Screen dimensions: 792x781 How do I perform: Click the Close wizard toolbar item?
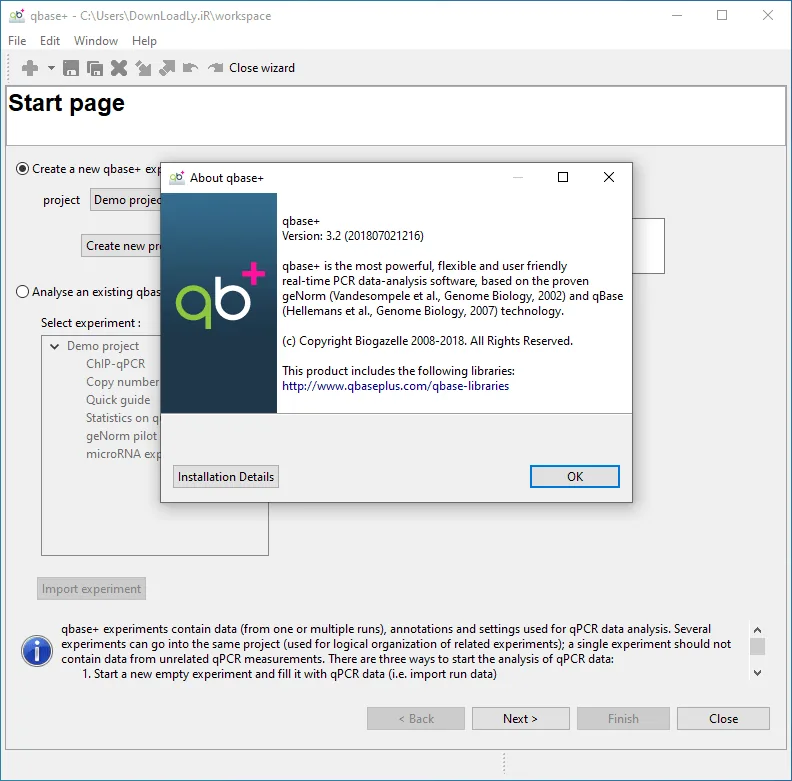(252, 68)
